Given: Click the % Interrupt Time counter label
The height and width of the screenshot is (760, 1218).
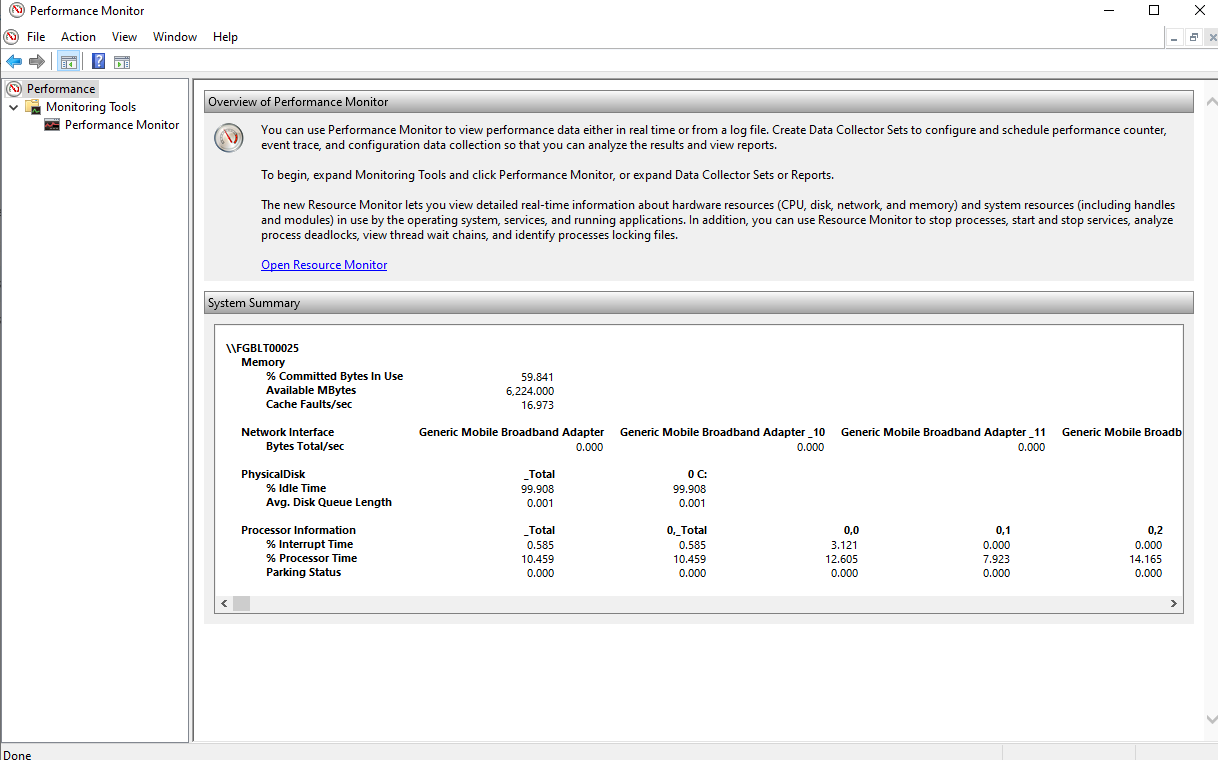Looking at the screenshot, I should tap(309, 544).
